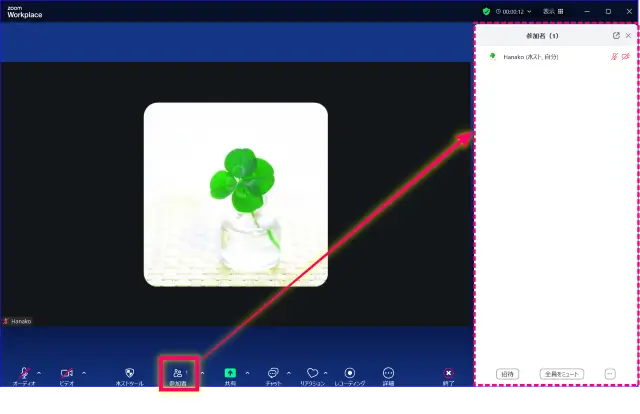Open the Chat (チャット) icon
640x414 pixels.
click(x=273, y=374)
